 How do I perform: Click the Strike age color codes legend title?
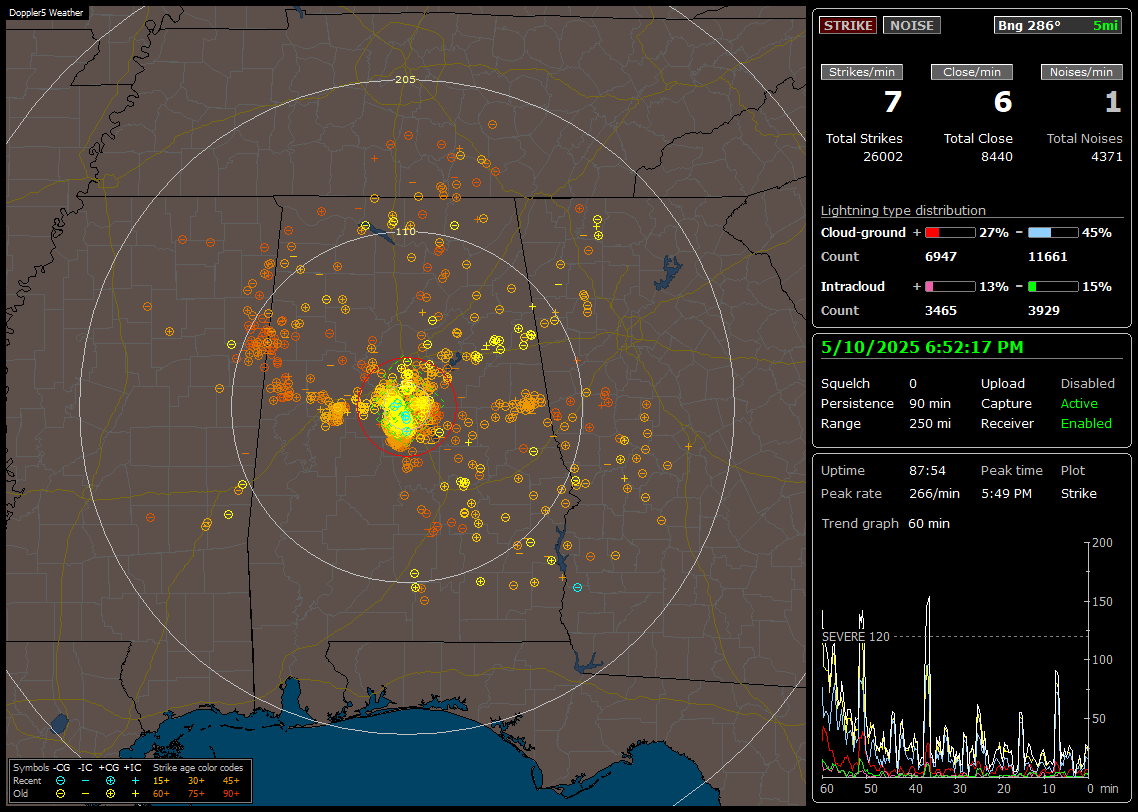(198, 768)
